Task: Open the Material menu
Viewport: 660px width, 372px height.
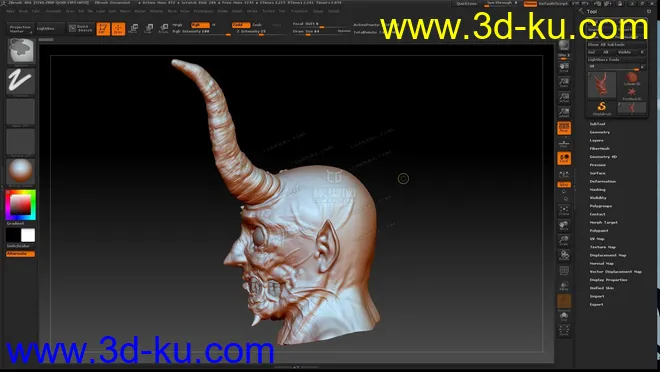Action: click(x=157, y=11)
